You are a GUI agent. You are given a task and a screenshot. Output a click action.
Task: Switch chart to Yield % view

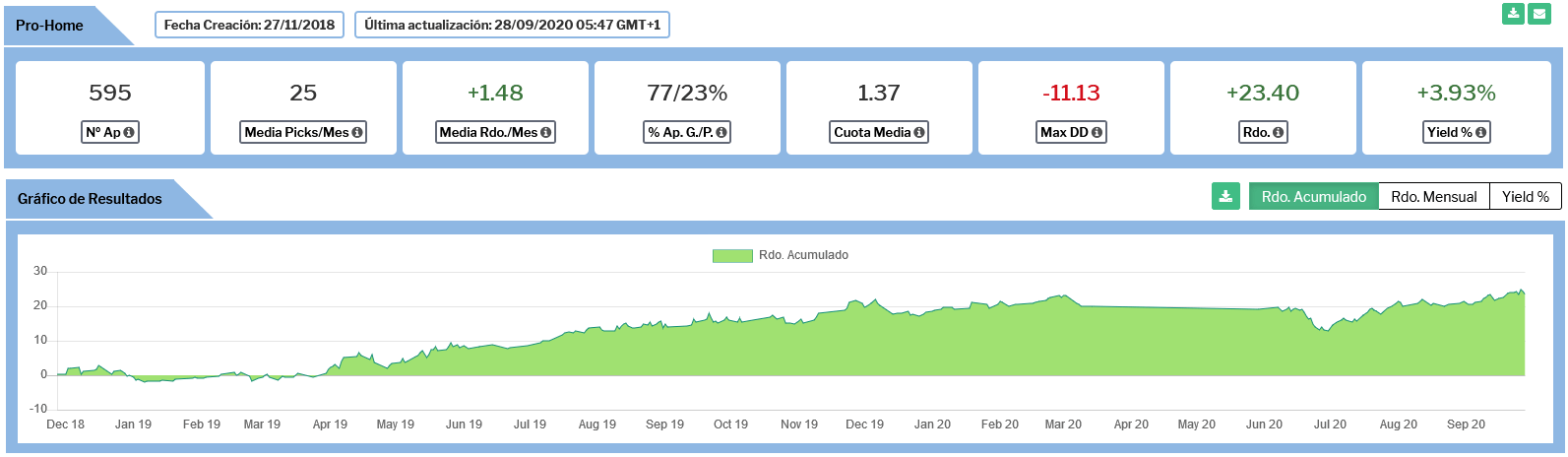coord(1525,197)
